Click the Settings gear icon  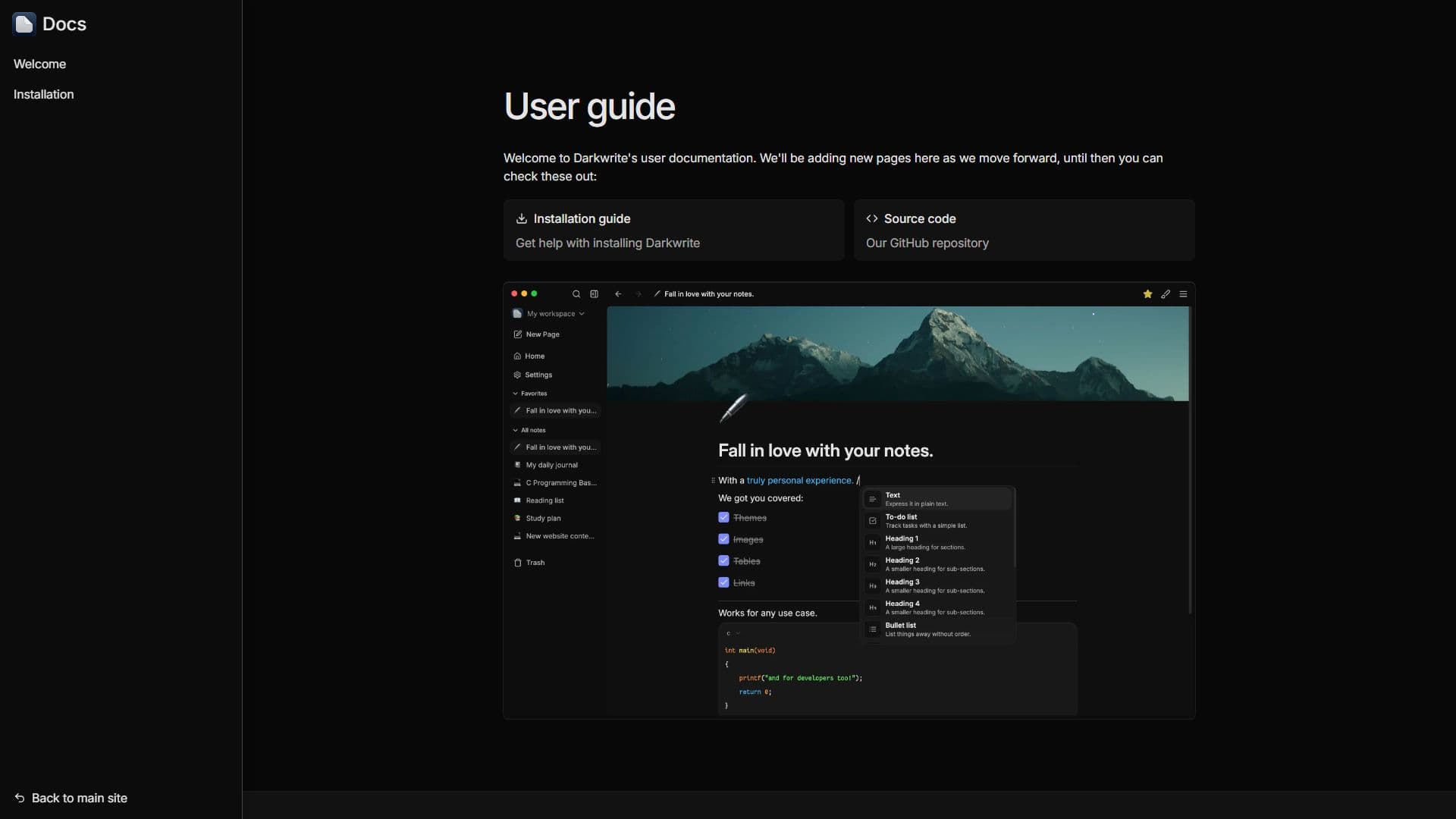click(517, 375)
